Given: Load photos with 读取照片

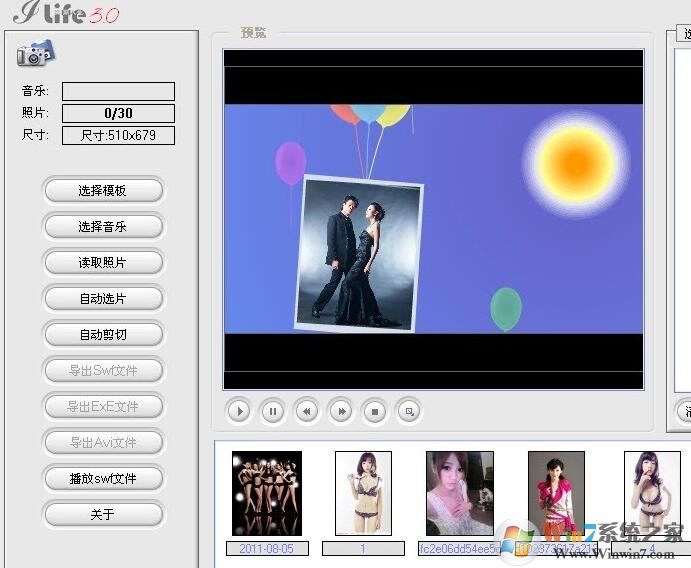Looking at the screenshot, I should point(103,262).
